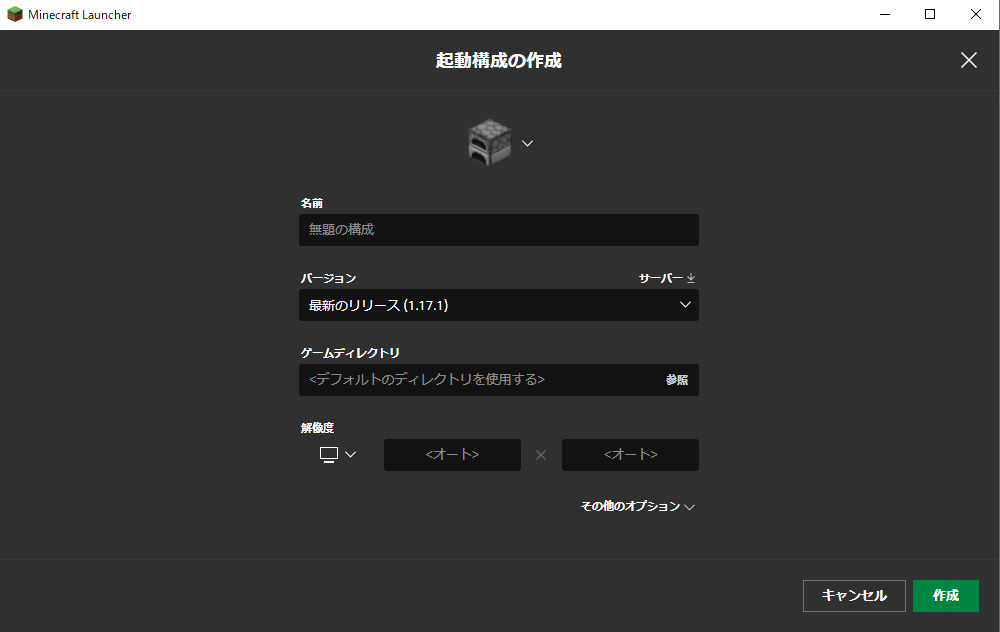Screen dimensions: 1000x632
Task: Click the 名前 field showing 無題の構成
Action: [498, 230]
